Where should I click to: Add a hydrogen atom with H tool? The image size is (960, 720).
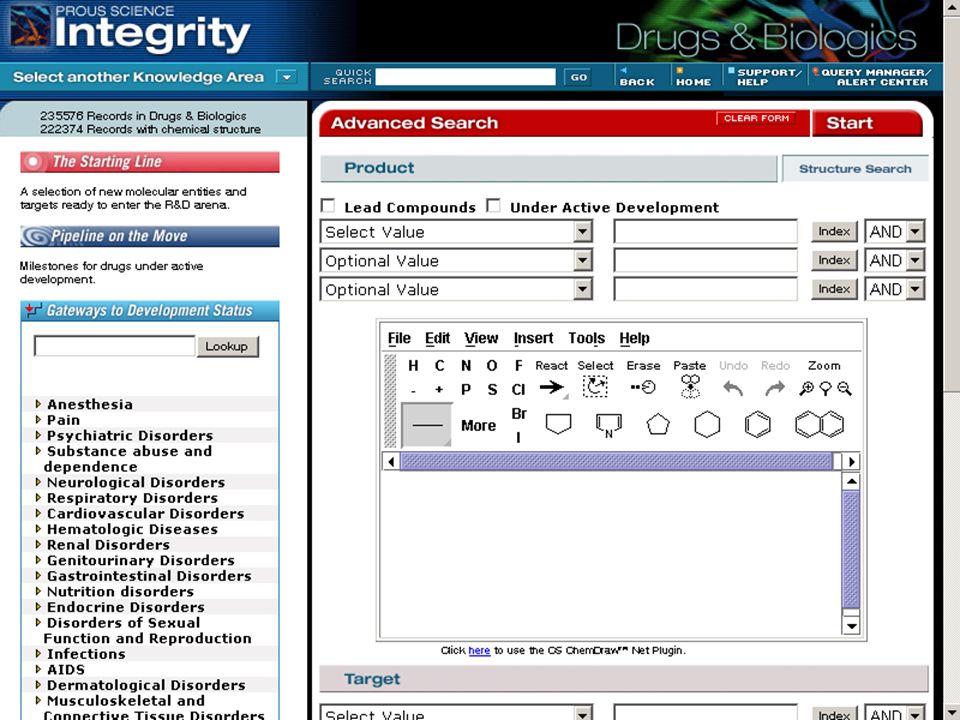point(413,366)
